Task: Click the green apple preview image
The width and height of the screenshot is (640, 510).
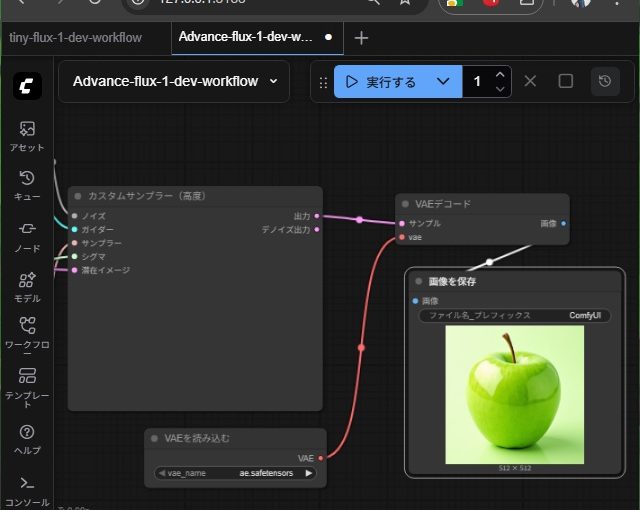Action: click(x=514, y=395)
